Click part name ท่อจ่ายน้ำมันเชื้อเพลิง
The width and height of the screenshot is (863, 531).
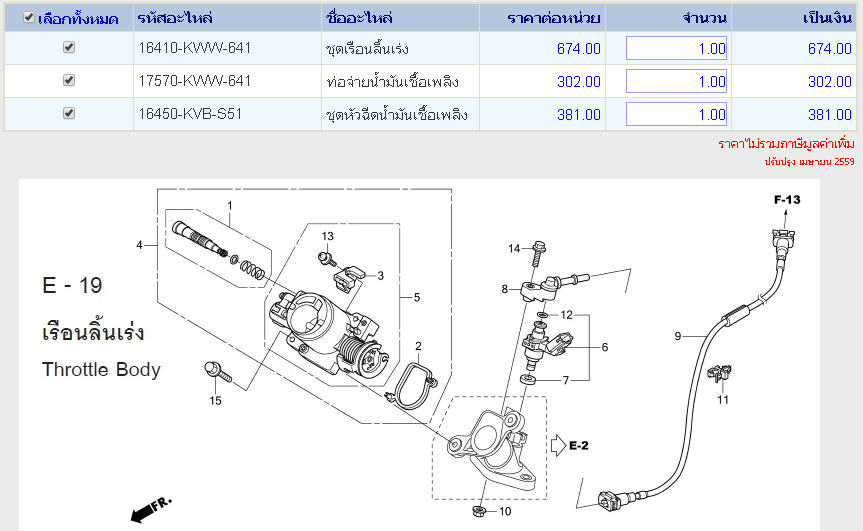392,81
